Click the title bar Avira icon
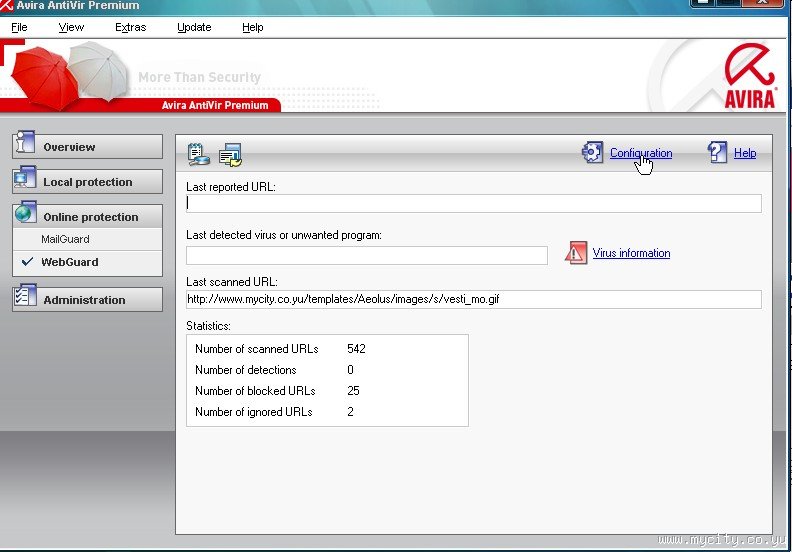 (x=6, y=5)
